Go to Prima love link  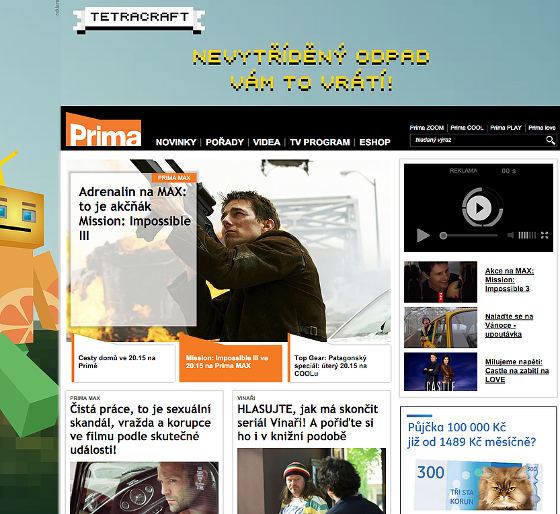(x=542, y=128)
